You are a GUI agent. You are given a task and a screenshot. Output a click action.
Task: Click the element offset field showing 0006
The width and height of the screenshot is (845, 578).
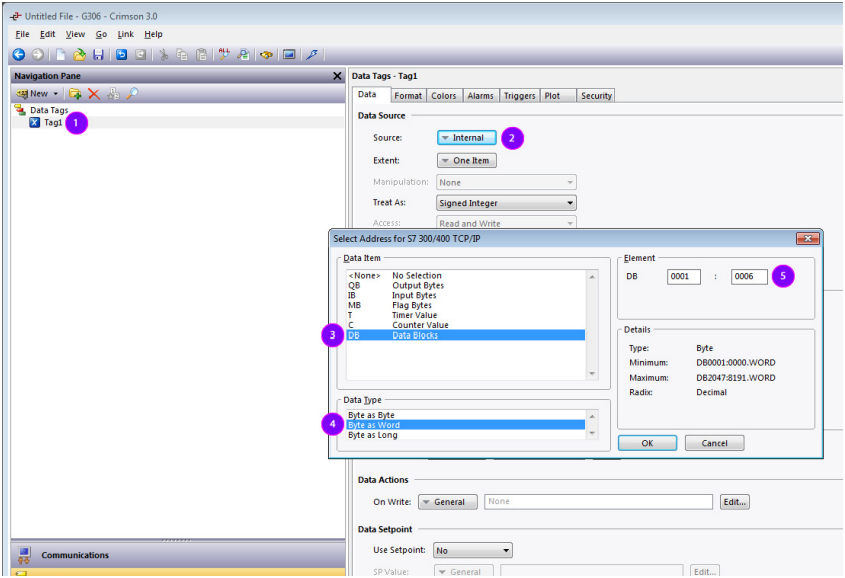(749, 276)
